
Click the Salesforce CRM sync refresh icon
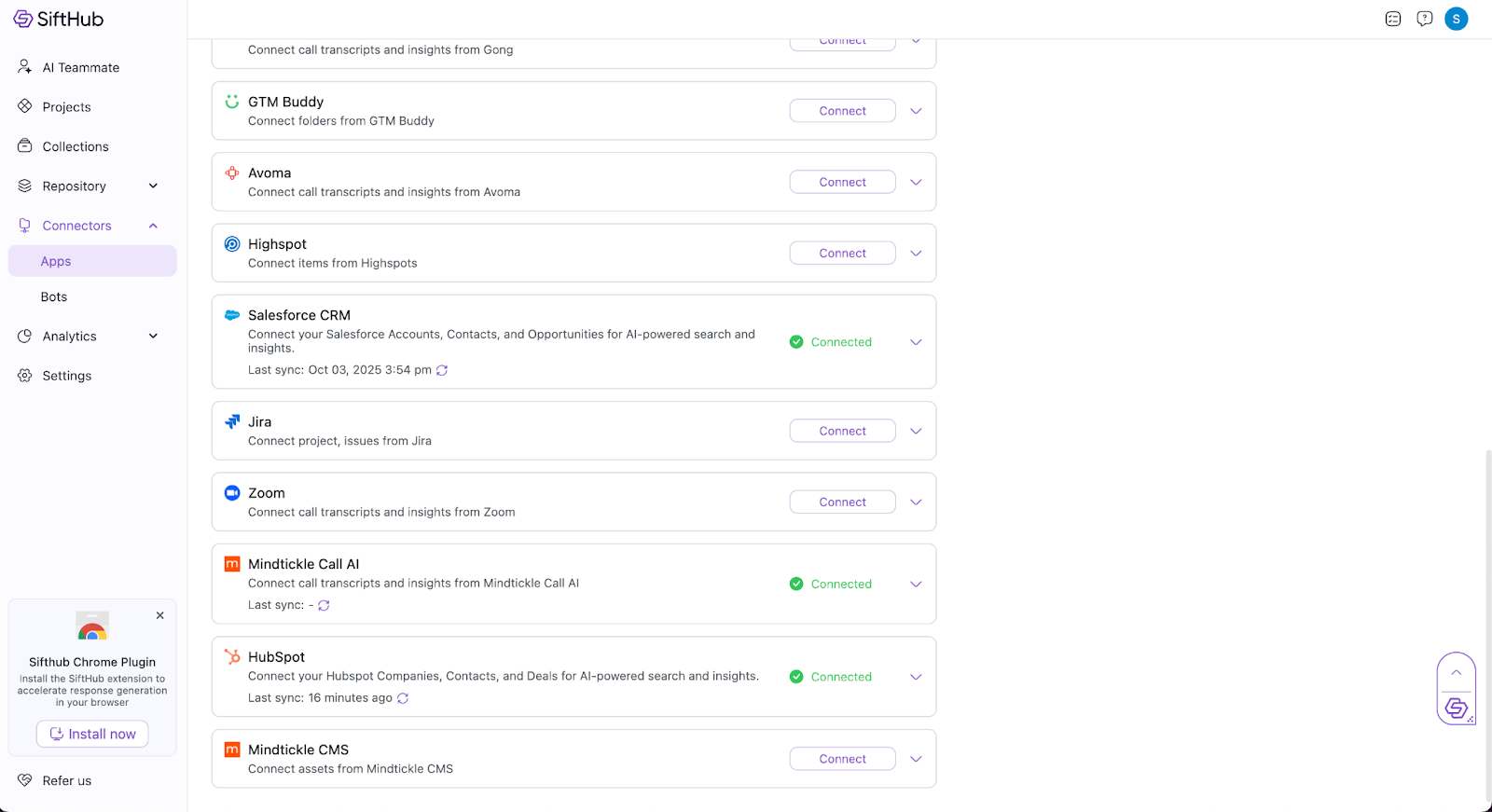coord(442,370)
